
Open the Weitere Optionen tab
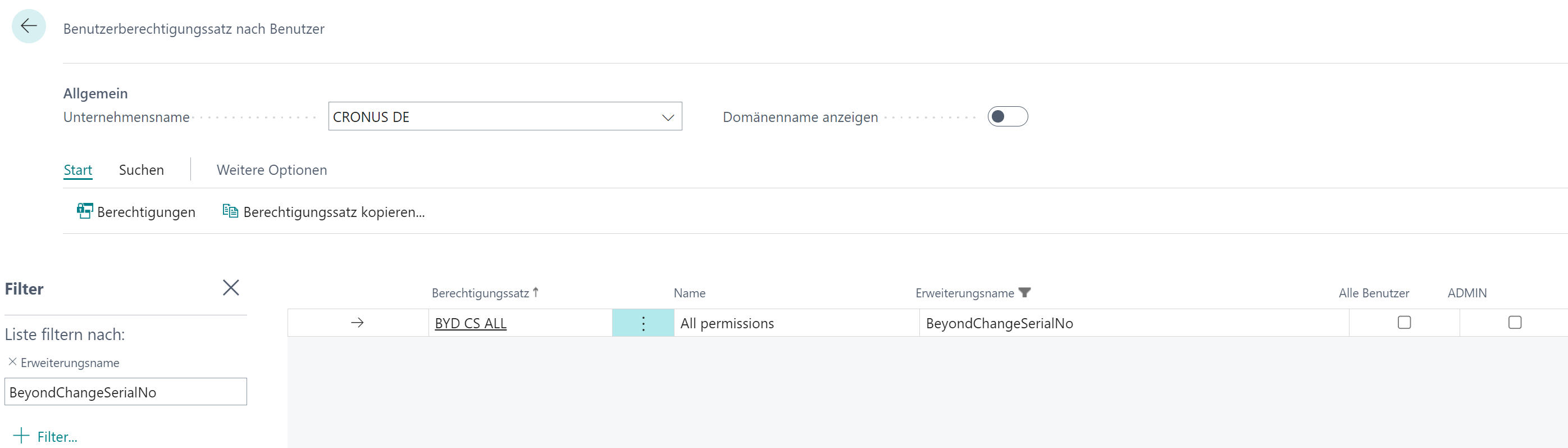pyautogui.click(x=271, y=169)
